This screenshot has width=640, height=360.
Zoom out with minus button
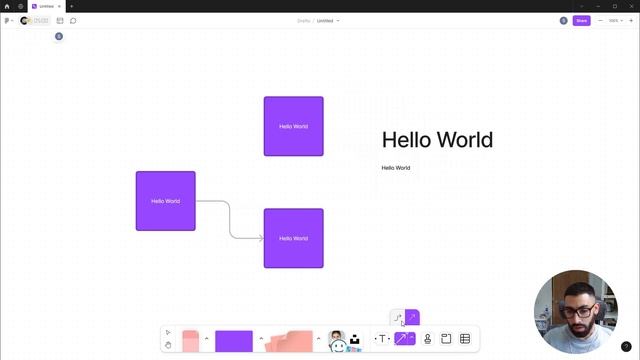[x=600, y=20]
